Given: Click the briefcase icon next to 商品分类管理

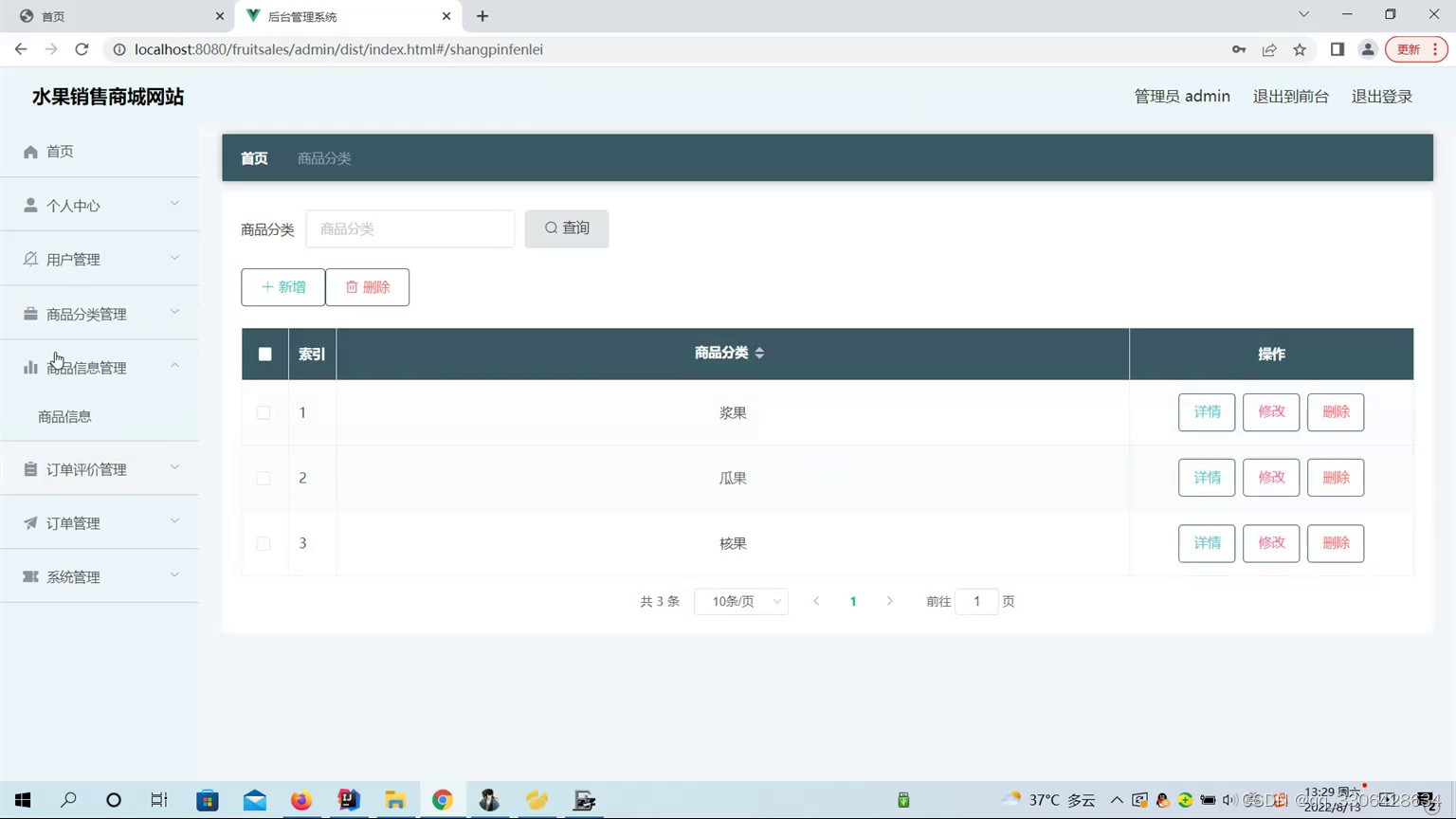Looking at the screenshot, I should [30, 314].
